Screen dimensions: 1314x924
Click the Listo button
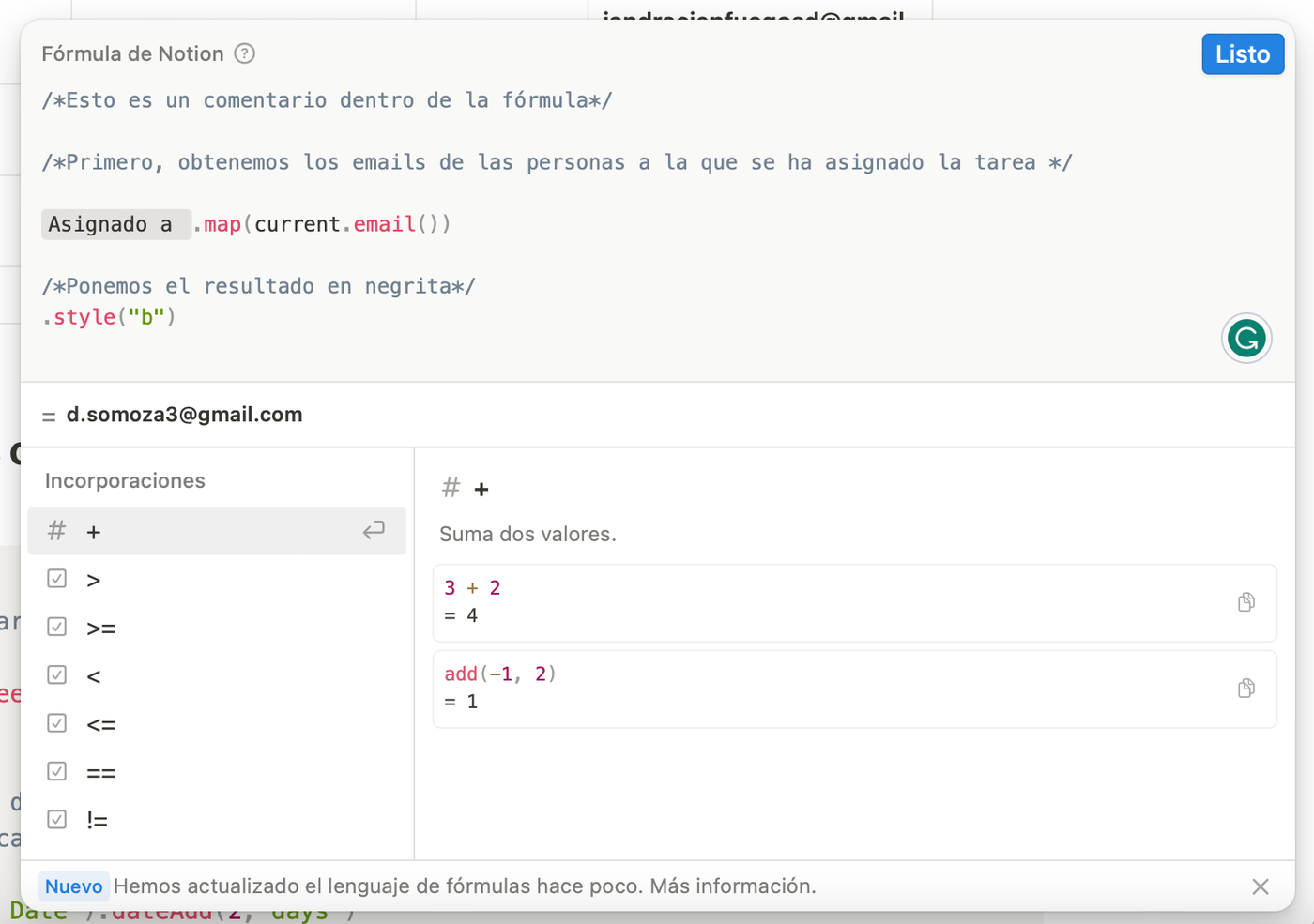(1243, 54)
